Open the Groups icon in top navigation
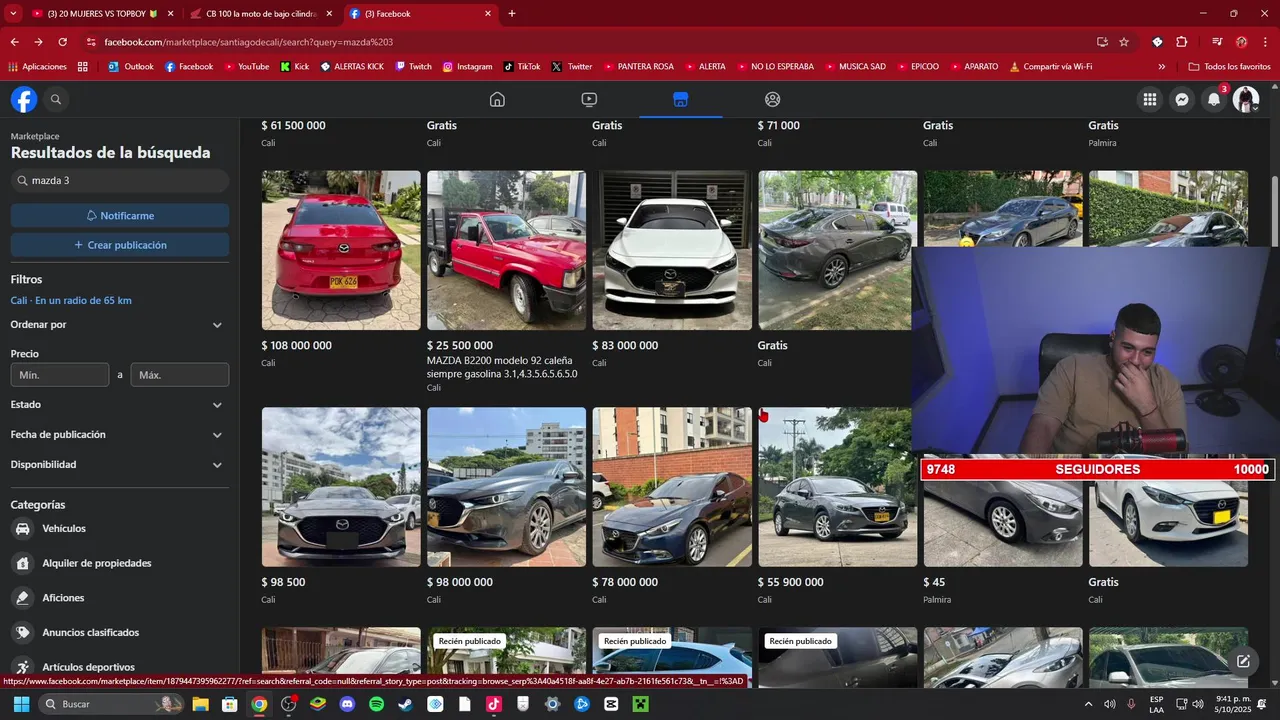Image resolution: width=1280 pixels, height=720 pixels. [x=772, y=99]
